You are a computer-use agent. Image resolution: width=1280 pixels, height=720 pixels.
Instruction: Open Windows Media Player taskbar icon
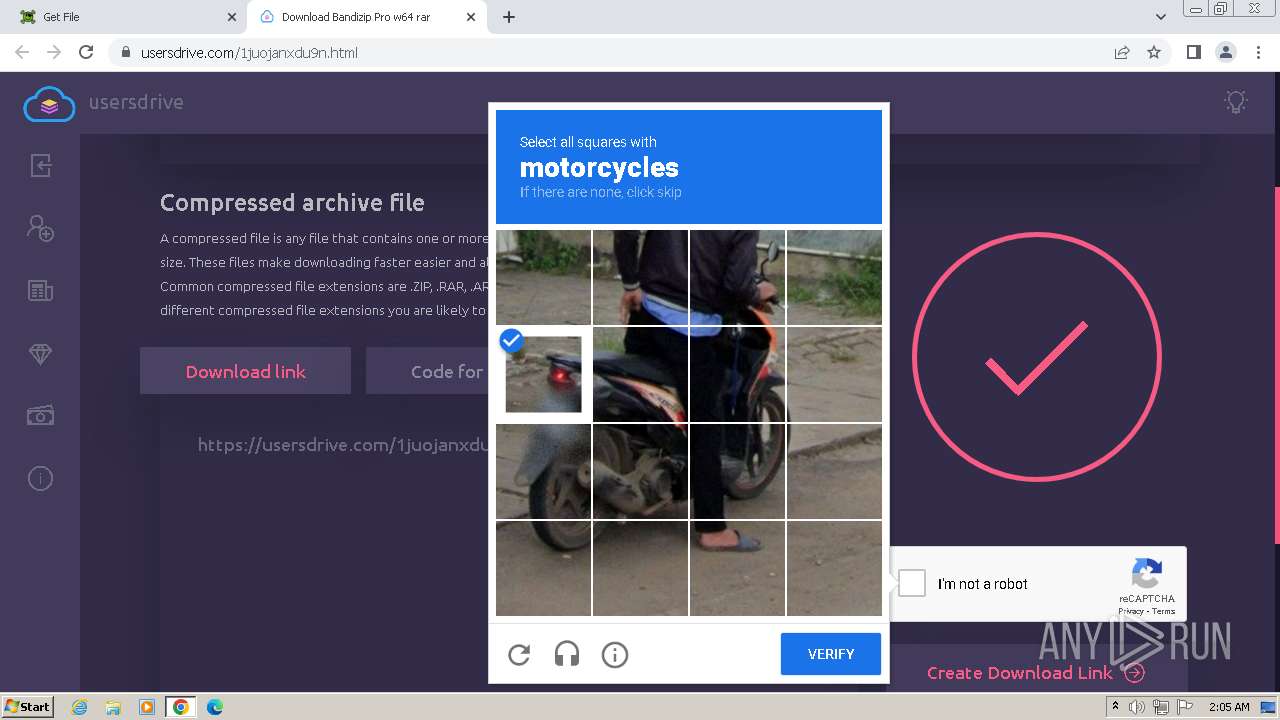pos(147,707)
